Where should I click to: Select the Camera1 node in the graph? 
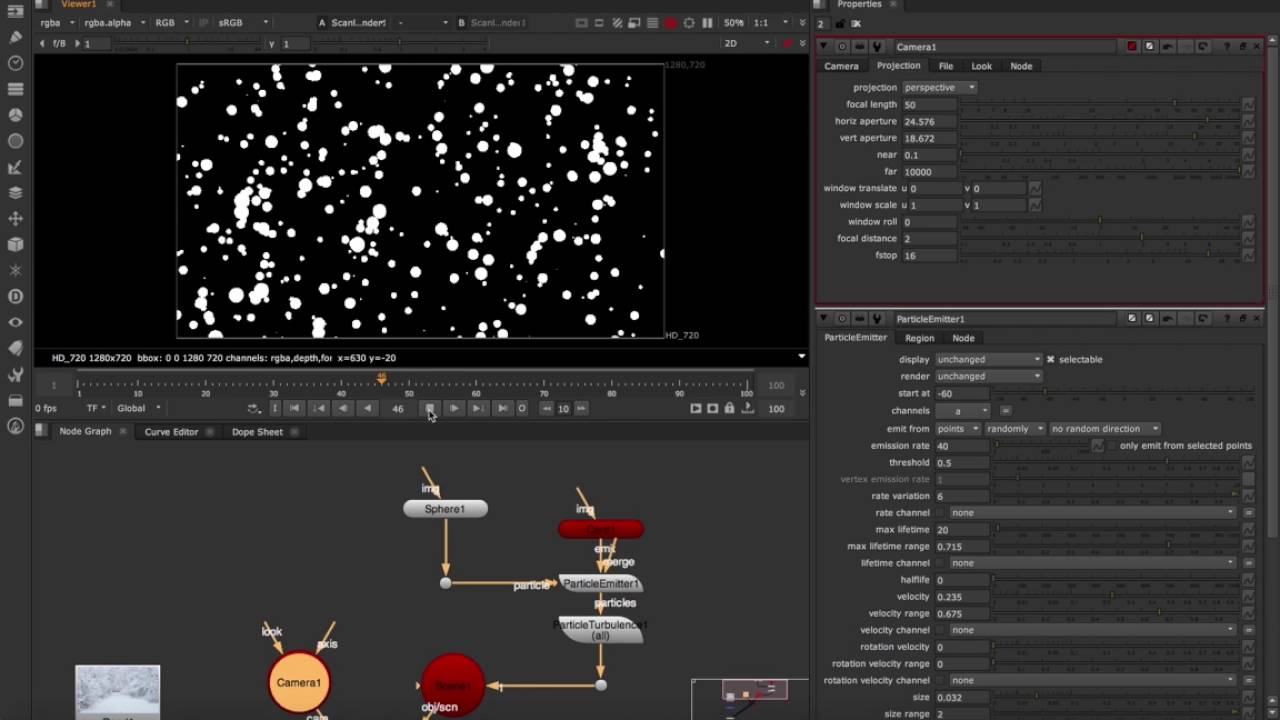click(299, 683)
